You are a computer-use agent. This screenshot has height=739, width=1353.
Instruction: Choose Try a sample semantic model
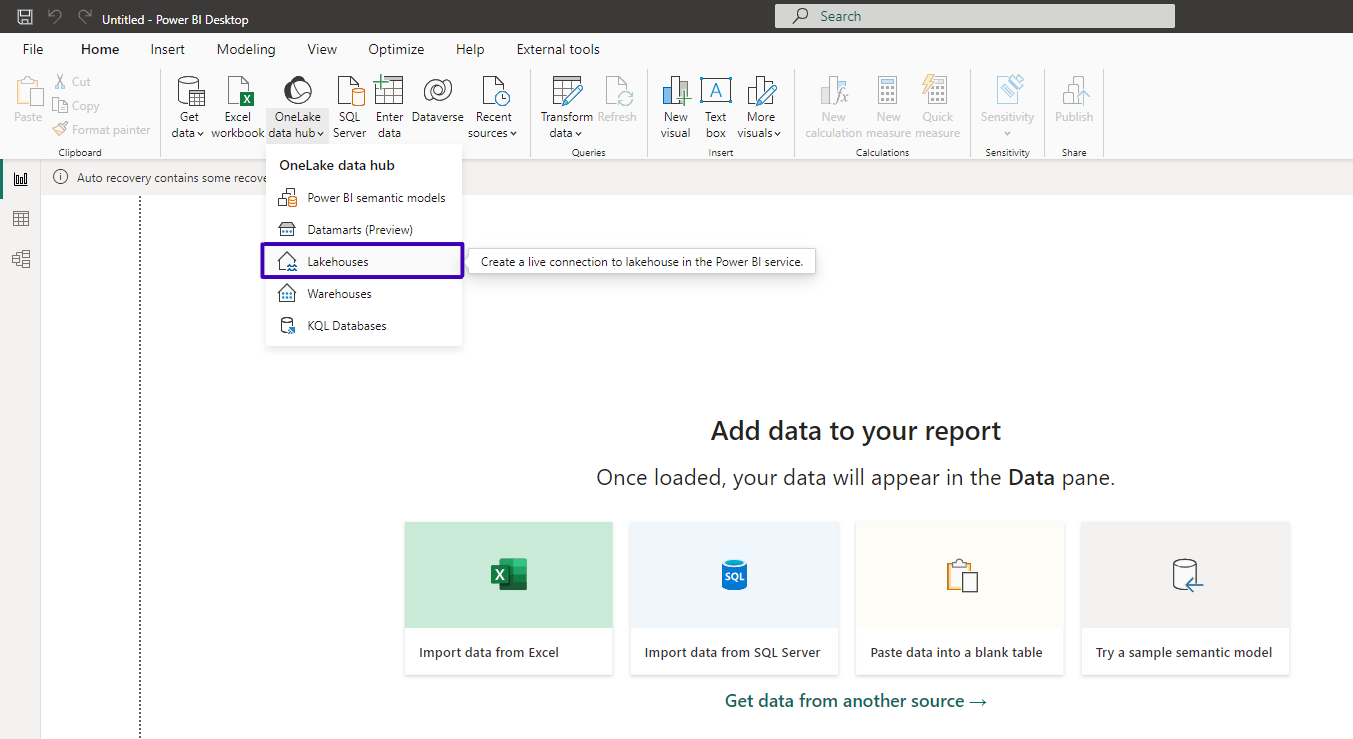pos(1184,598)
